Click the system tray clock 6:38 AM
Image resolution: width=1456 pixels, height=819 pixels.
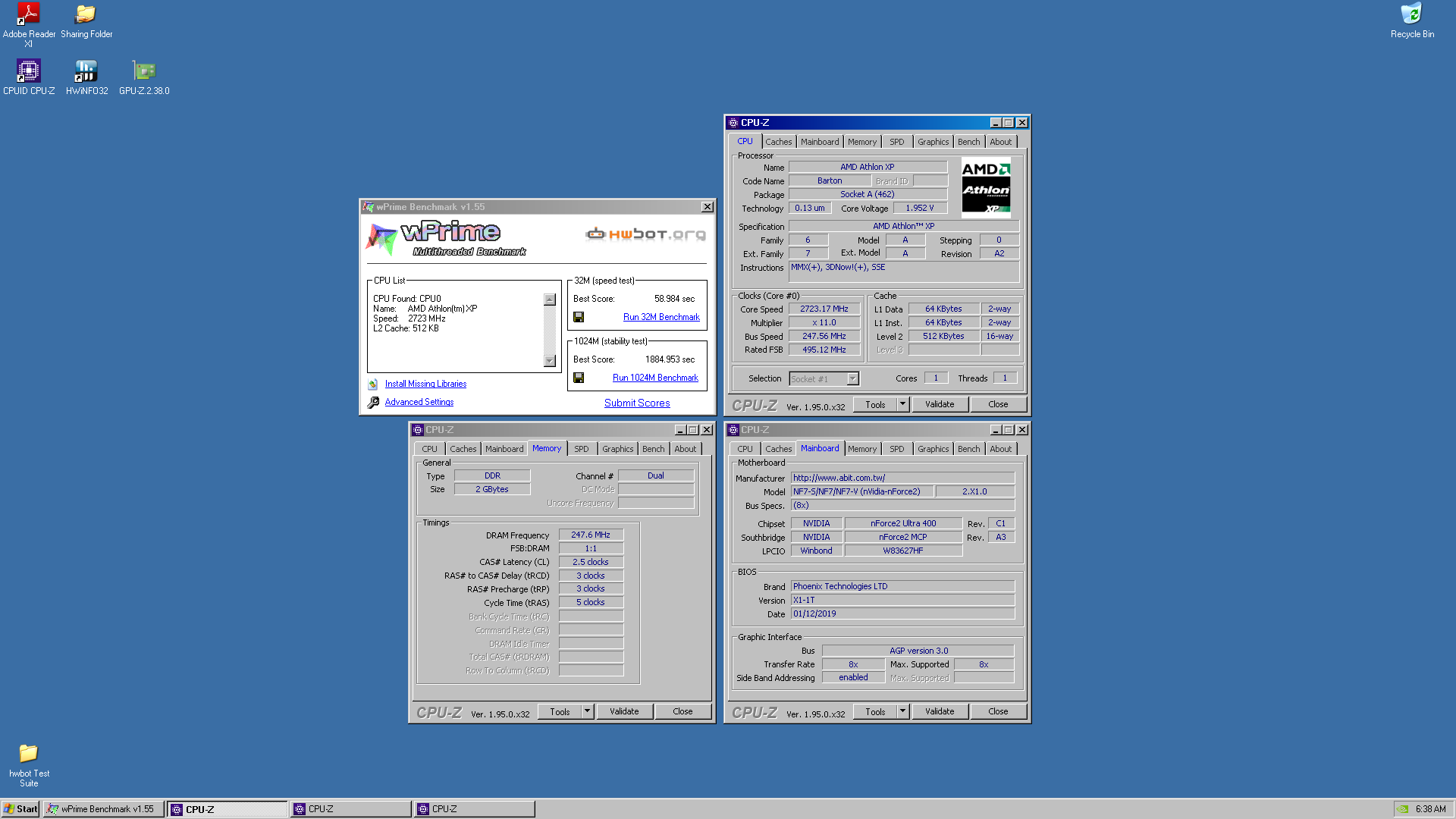point(1430,809)
